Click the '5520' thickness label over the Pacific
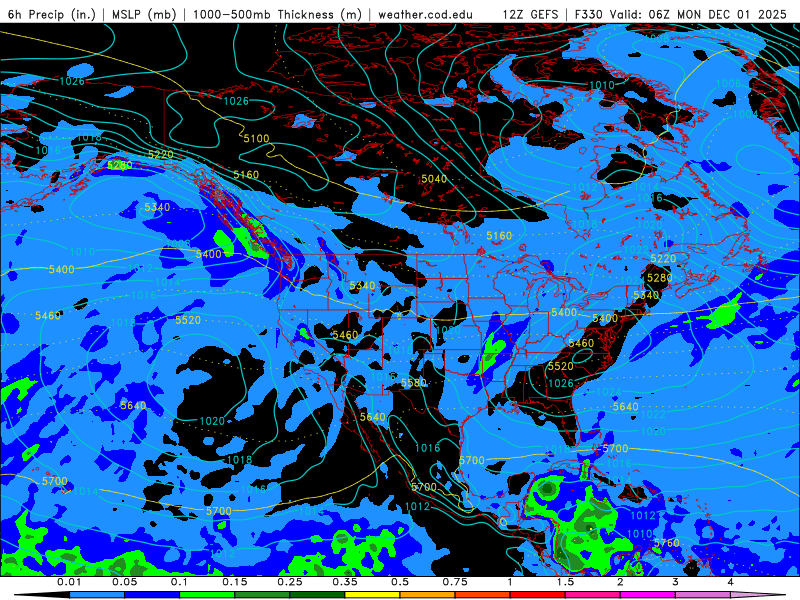Image resolution: width=800 pixels, height=600 pixels. coord(188,320)
